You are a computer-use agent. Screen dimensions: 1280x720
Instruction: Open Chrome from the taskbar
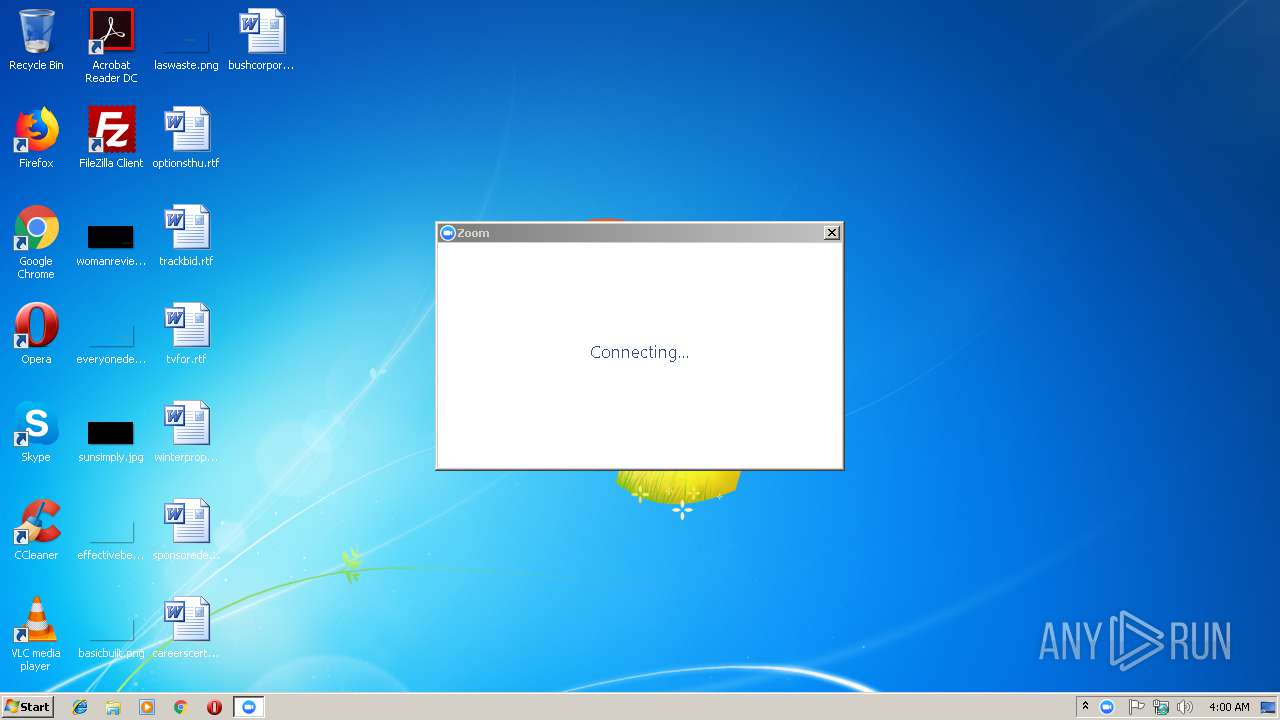pyautogui.click(x=181, y=707)
